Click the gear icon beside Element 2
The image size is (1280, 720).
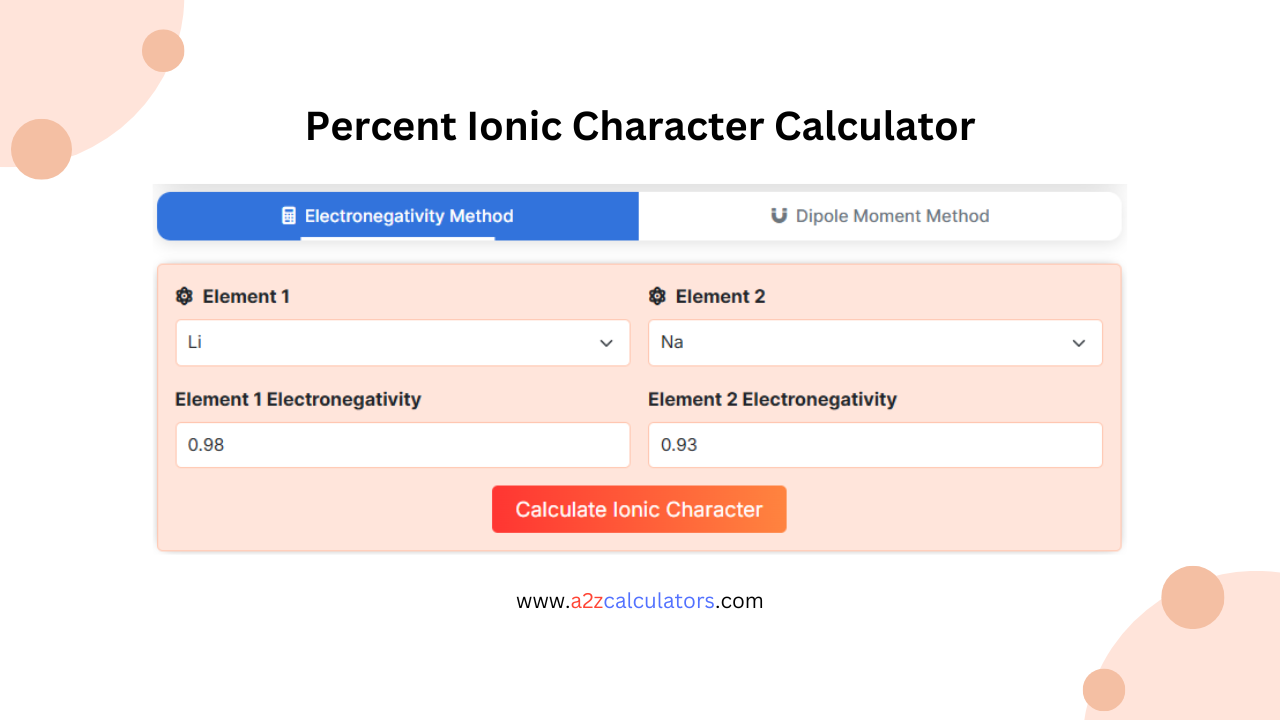pyautogui.click(x=657, y=296)
